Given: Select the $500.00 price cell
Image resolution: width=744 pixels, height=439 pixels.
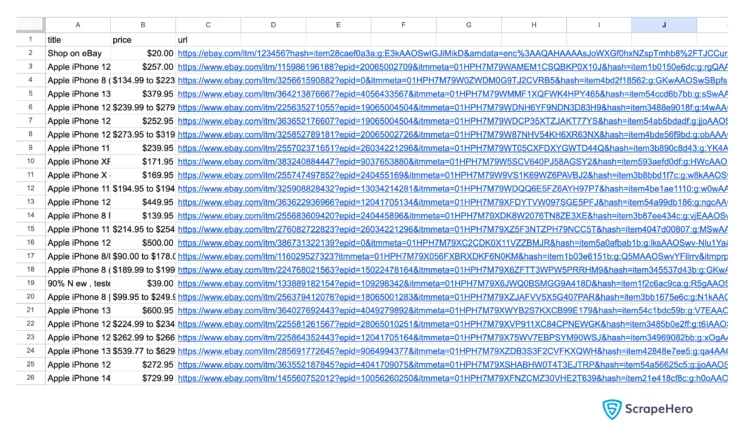Looking at the screenshot, I should (x=143, y=243).
